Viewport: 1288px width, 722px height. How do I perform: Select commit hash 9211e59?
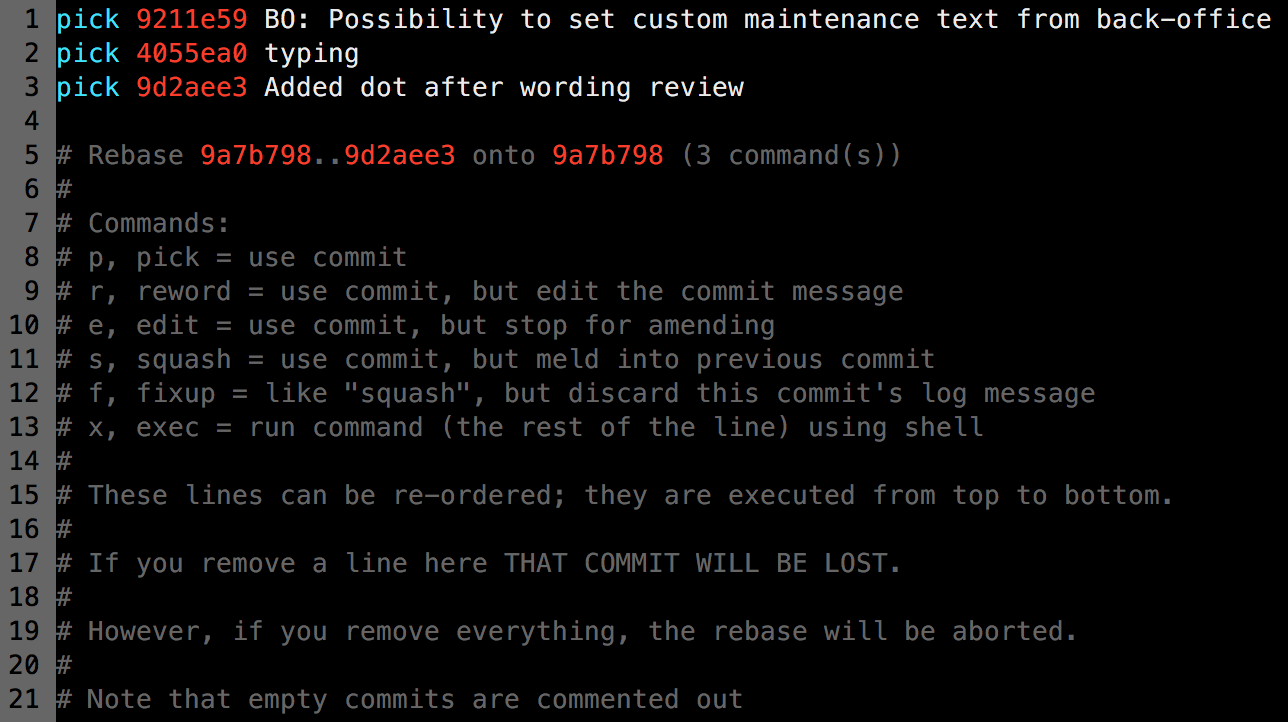coord(192,19)
